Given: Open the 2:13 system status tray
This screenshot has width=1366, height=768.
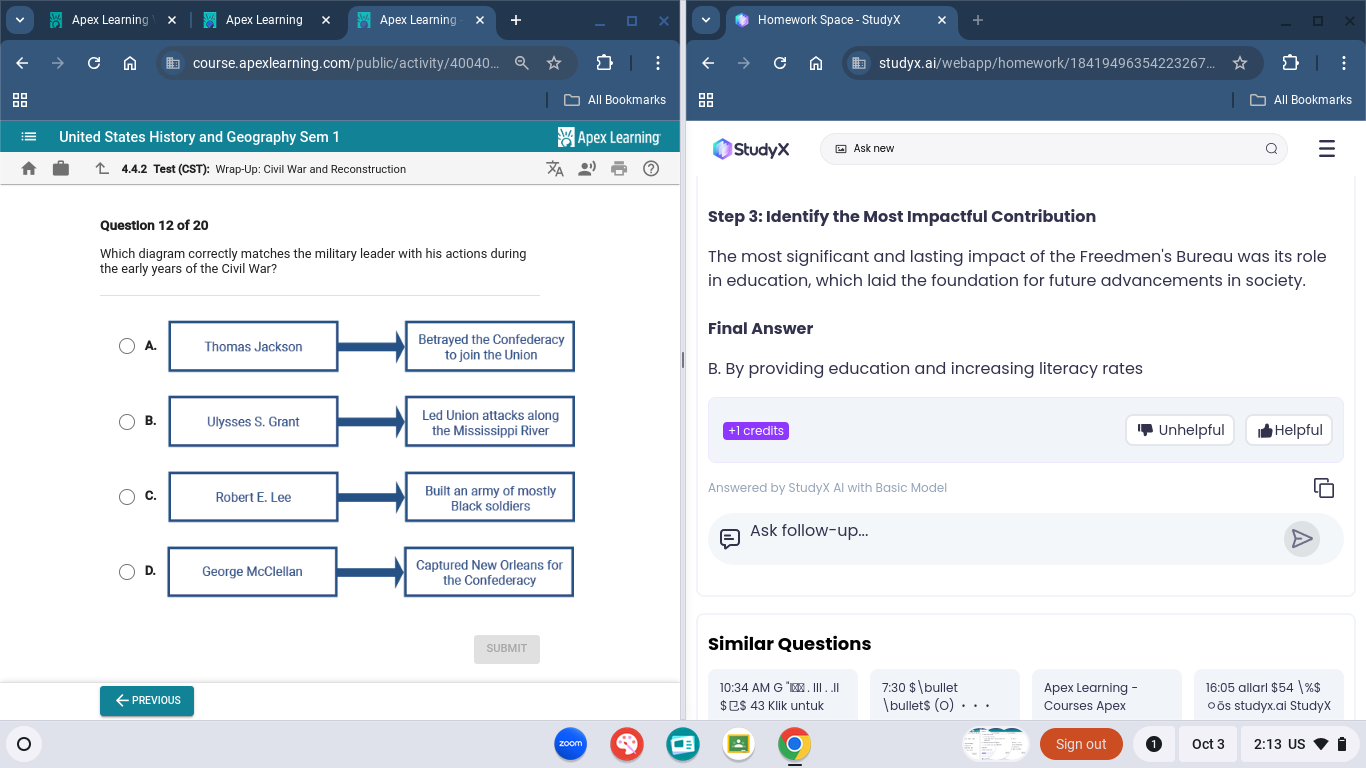Looking at the screenshot, I should click(x=1300, y=744).
